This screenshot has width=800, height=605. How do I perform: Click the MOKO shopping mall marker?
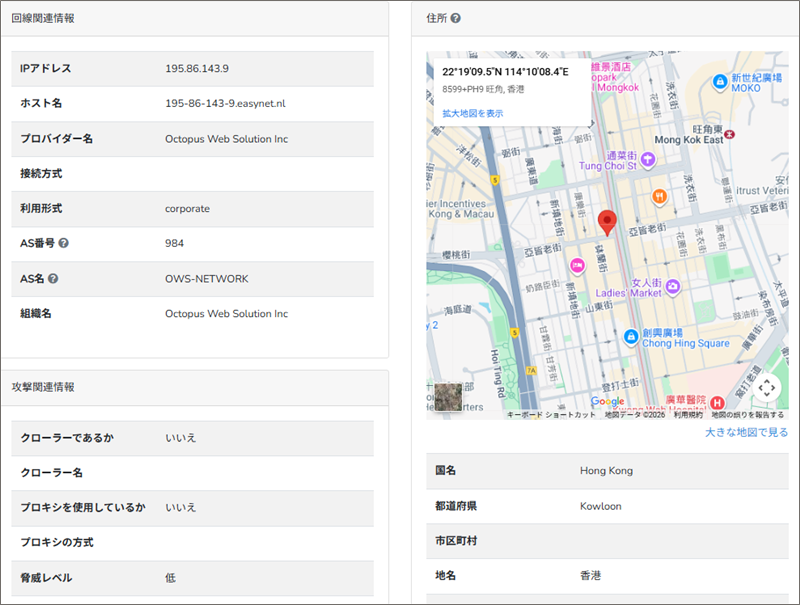pos(720,81)
